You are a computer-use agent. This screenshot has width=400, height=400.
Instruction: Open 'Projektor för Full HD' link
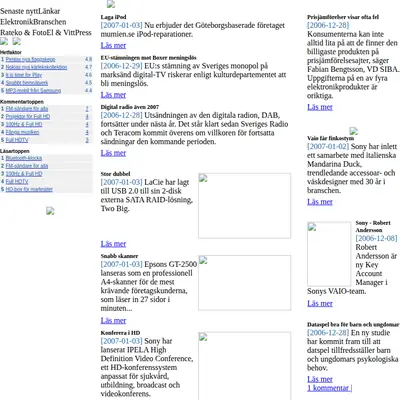pyautogui.click(x=28, y=116)
